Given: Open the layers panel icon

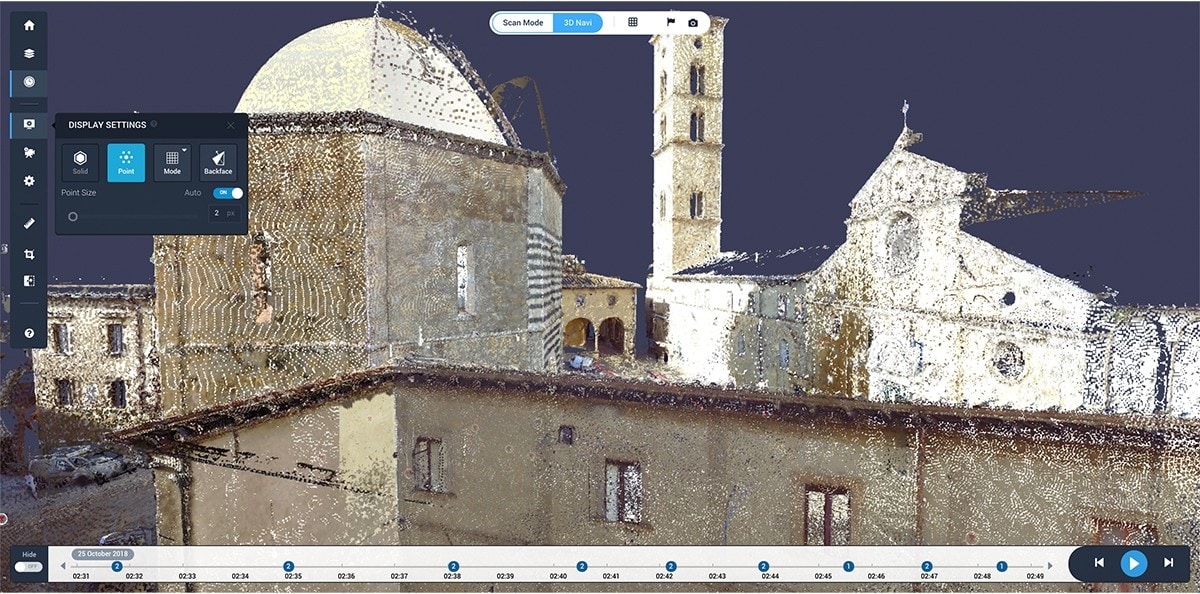Looking at the screenshot, I should (x=29, y=53).
